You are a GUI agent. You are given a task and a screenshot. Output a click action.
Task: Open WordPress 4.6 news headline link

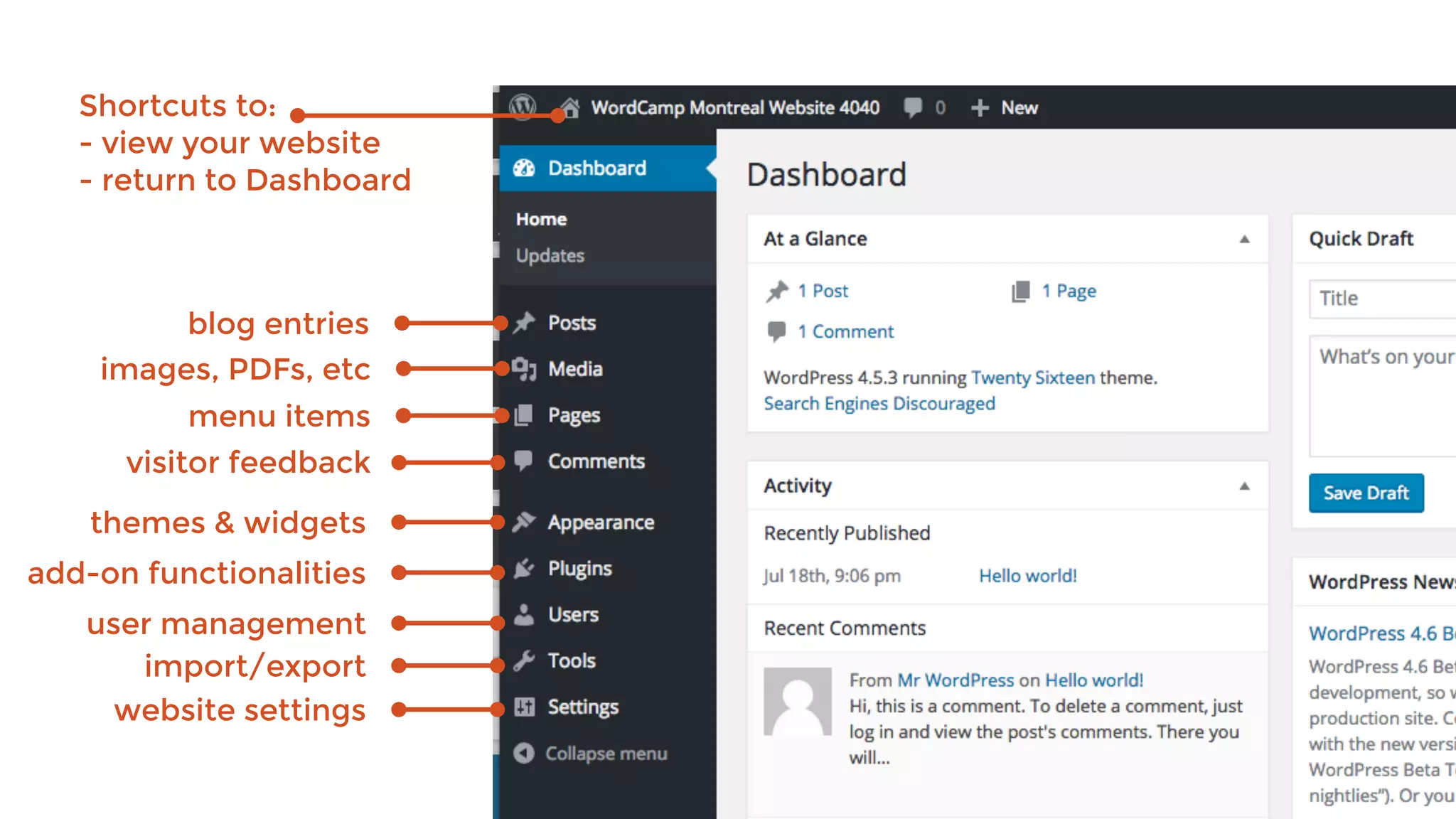click(x=1382, y=633)
